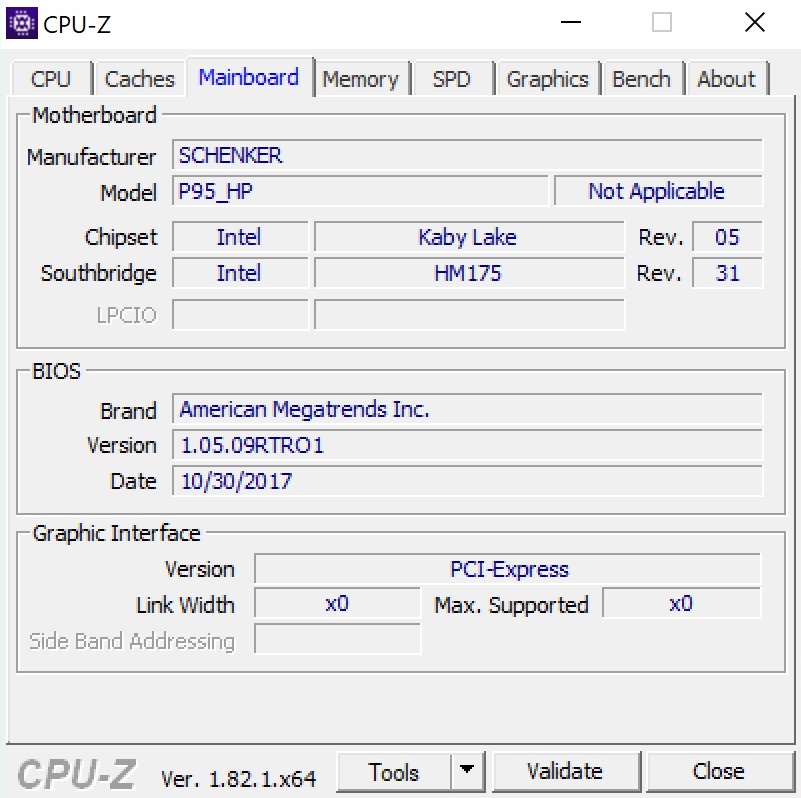This screenshot has height=798, width=801.
Task: Click the Close button at bottom
Action: [x=719, y=771]
